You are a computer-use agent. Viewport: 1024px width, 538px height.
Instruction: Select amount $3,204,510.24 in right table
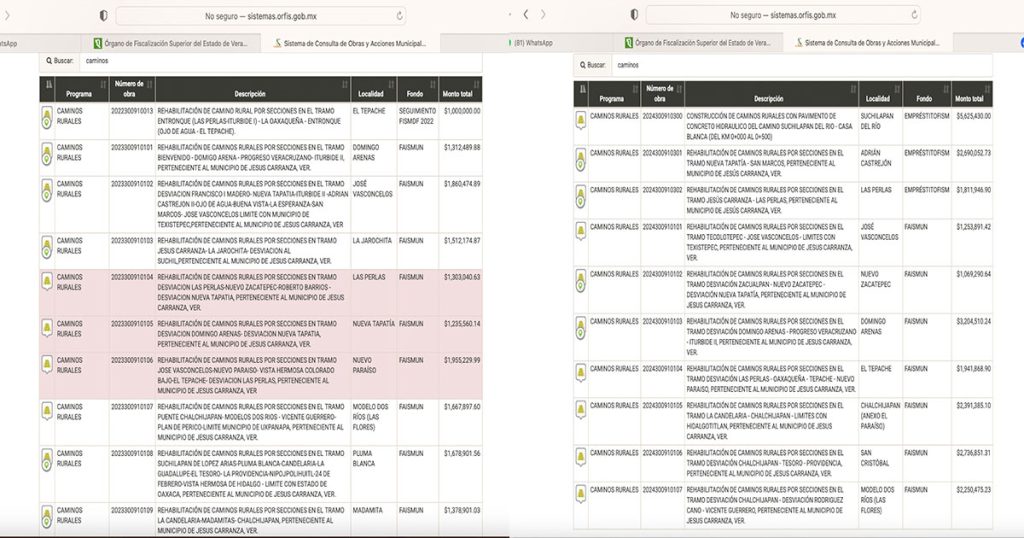(973, 321)
